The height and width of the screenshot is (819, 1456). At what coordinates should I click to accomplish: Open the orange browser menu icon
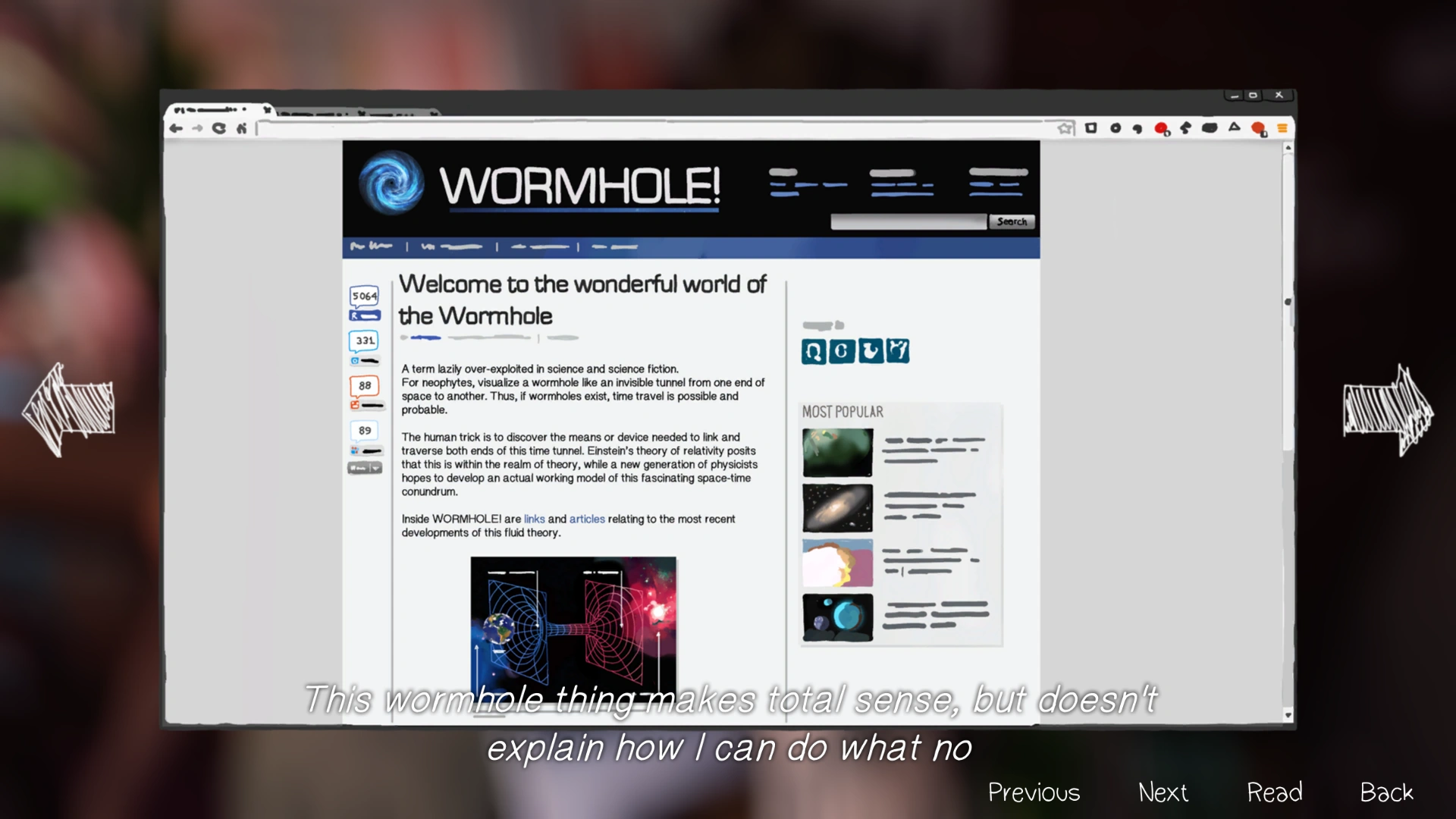[1282, 128]
